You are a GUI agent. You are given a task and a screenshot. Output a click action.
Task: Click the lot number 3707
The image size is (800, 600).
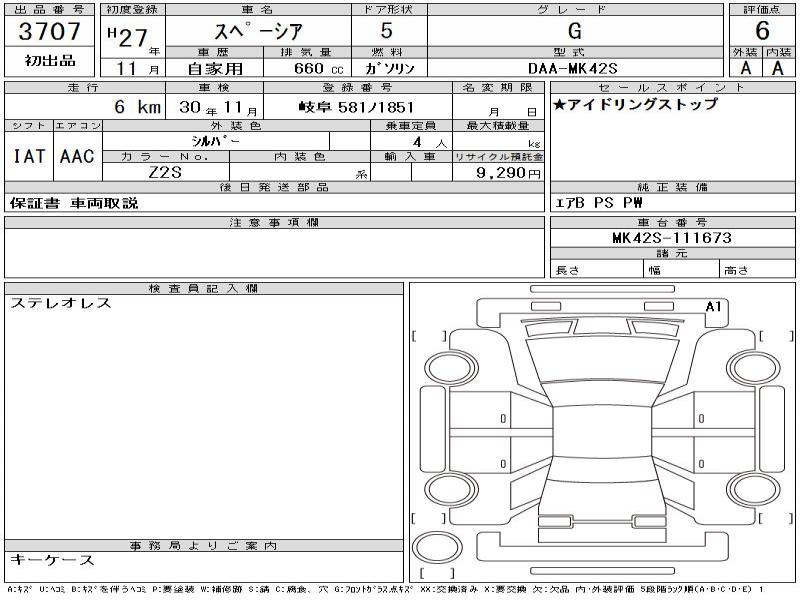49,32
